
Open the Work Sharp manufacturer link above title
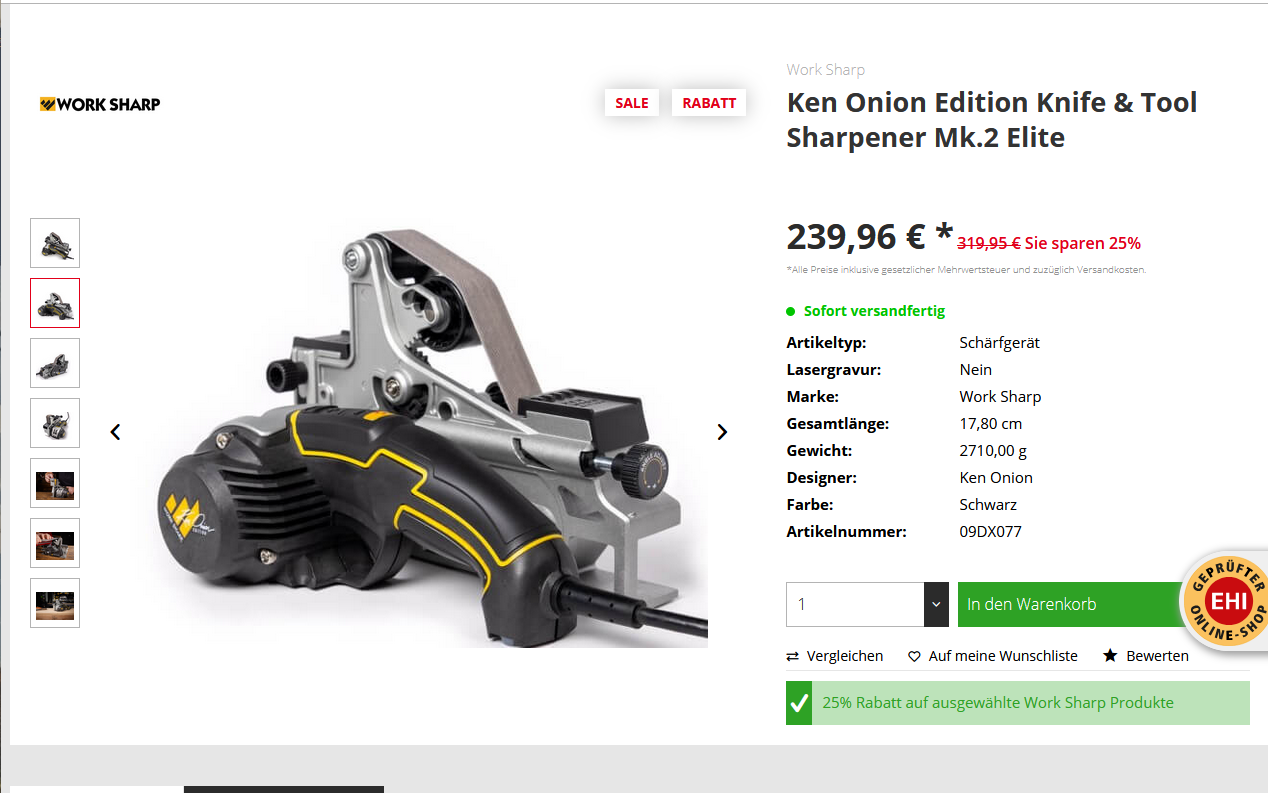[825, 70]
